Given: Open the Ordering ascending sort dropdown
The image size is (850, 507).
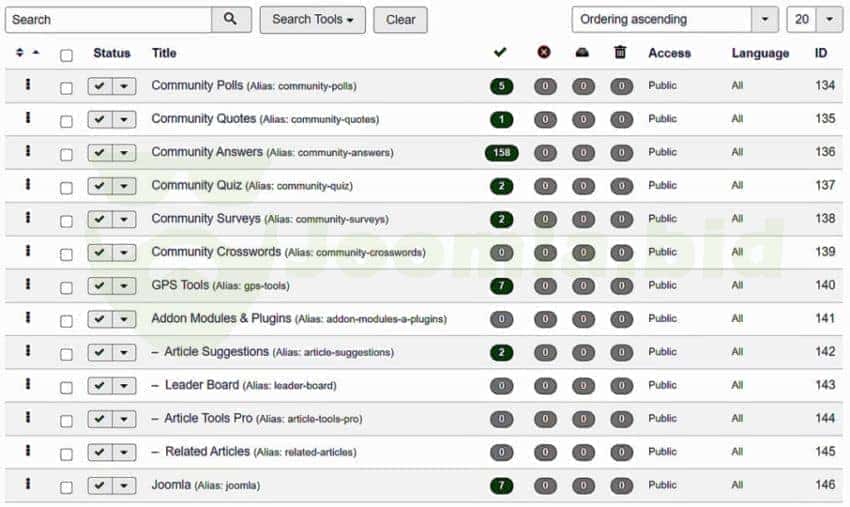Looking at the screenshot, I should point(674,19).
